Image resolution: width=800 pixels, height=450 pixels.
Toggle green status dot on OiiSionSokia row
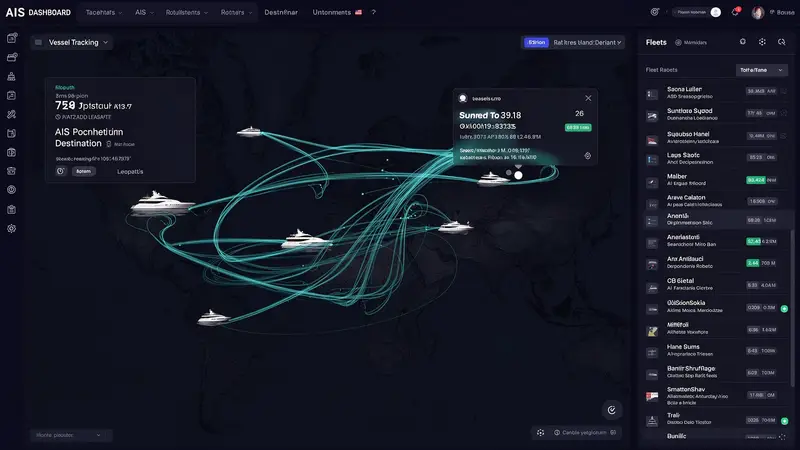784,309
